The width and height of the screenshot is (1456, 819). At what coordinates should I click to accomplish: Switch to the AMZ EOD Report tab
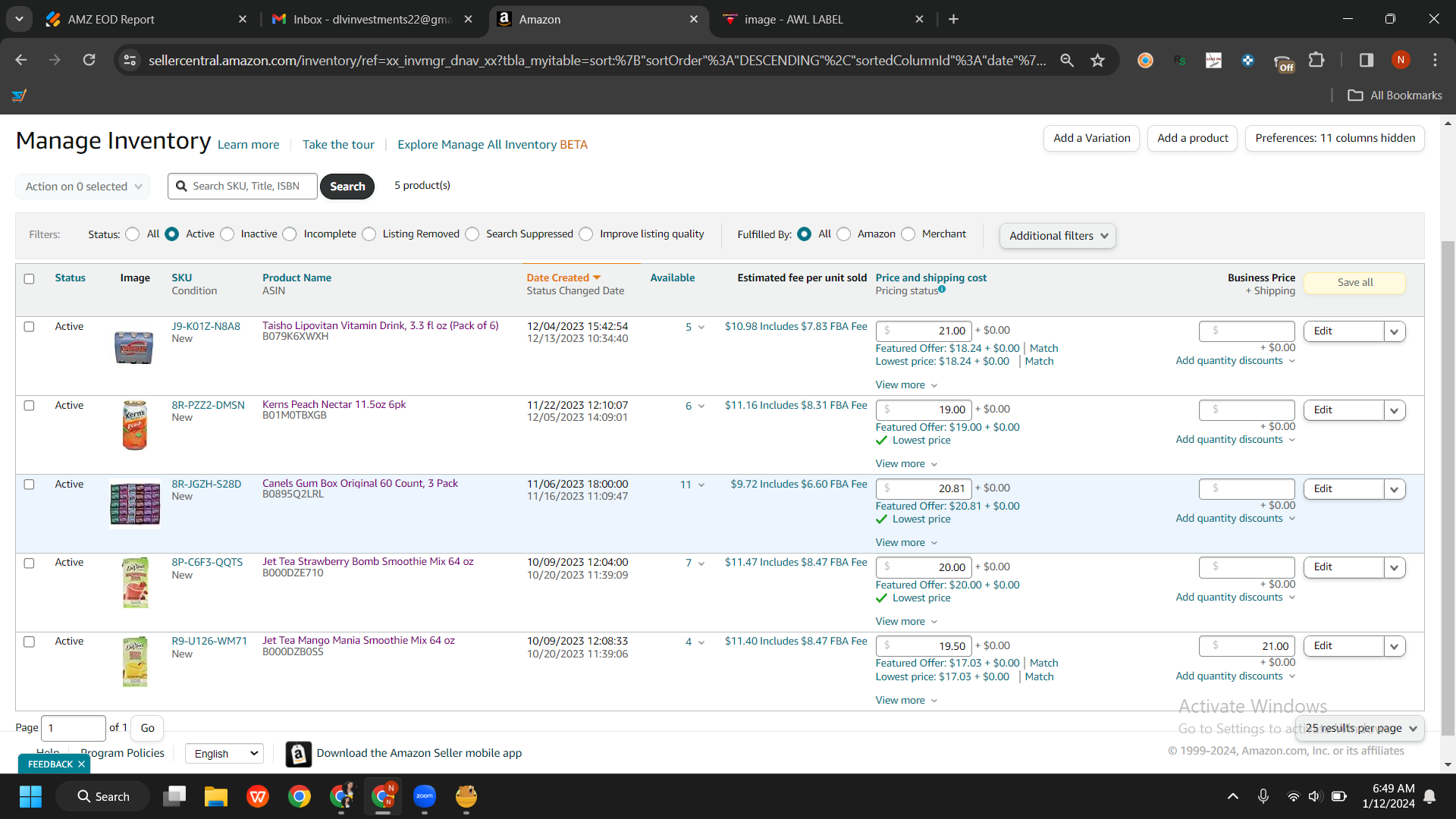(144, 19)
